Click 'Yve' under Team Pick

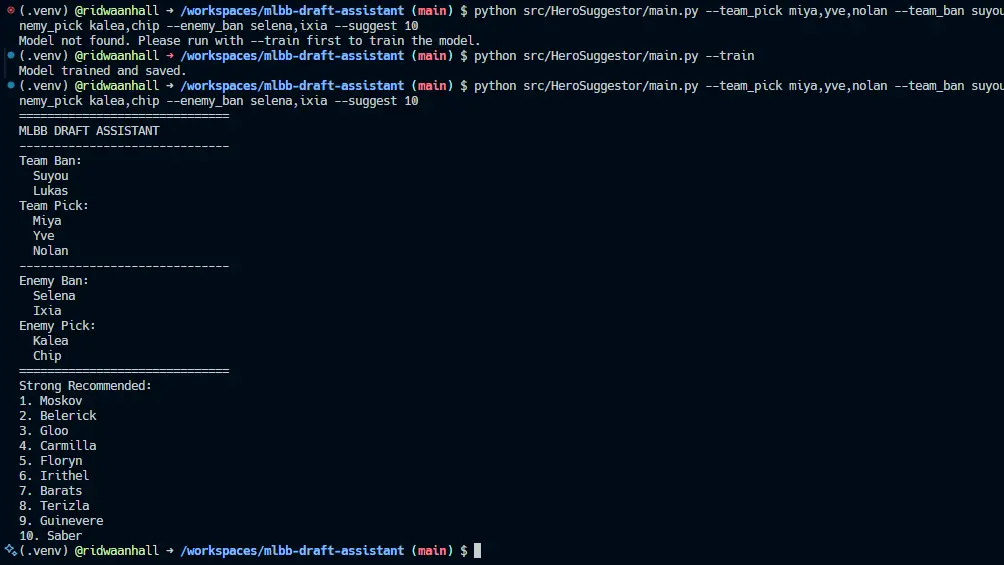pyautogui.click(x=44, y=236)
